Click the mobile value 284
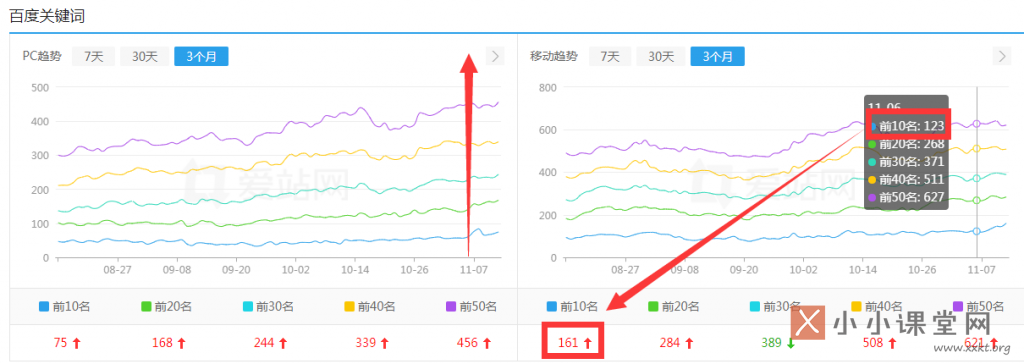This screenshot has height=364, width=1024. 670,342
